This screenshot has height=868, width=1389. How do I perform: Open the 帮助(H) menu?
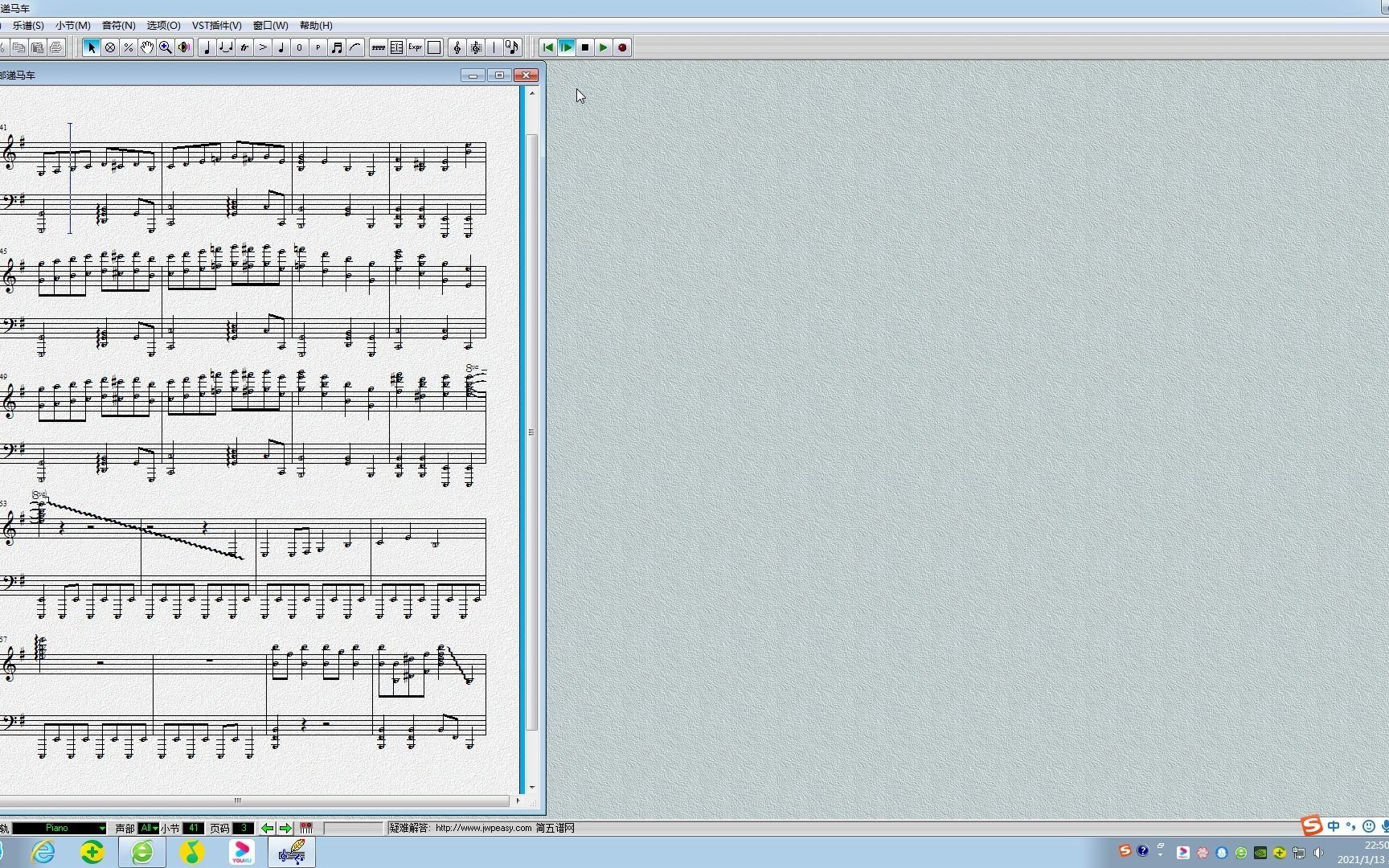tap(316, 26)
